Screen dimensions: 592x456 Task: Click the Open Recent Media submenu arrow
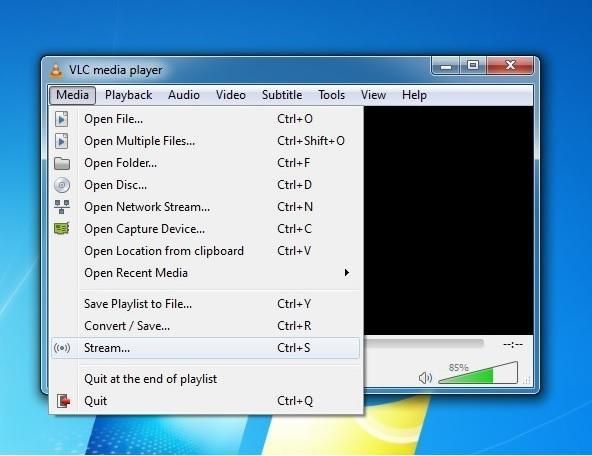point(347,273)
